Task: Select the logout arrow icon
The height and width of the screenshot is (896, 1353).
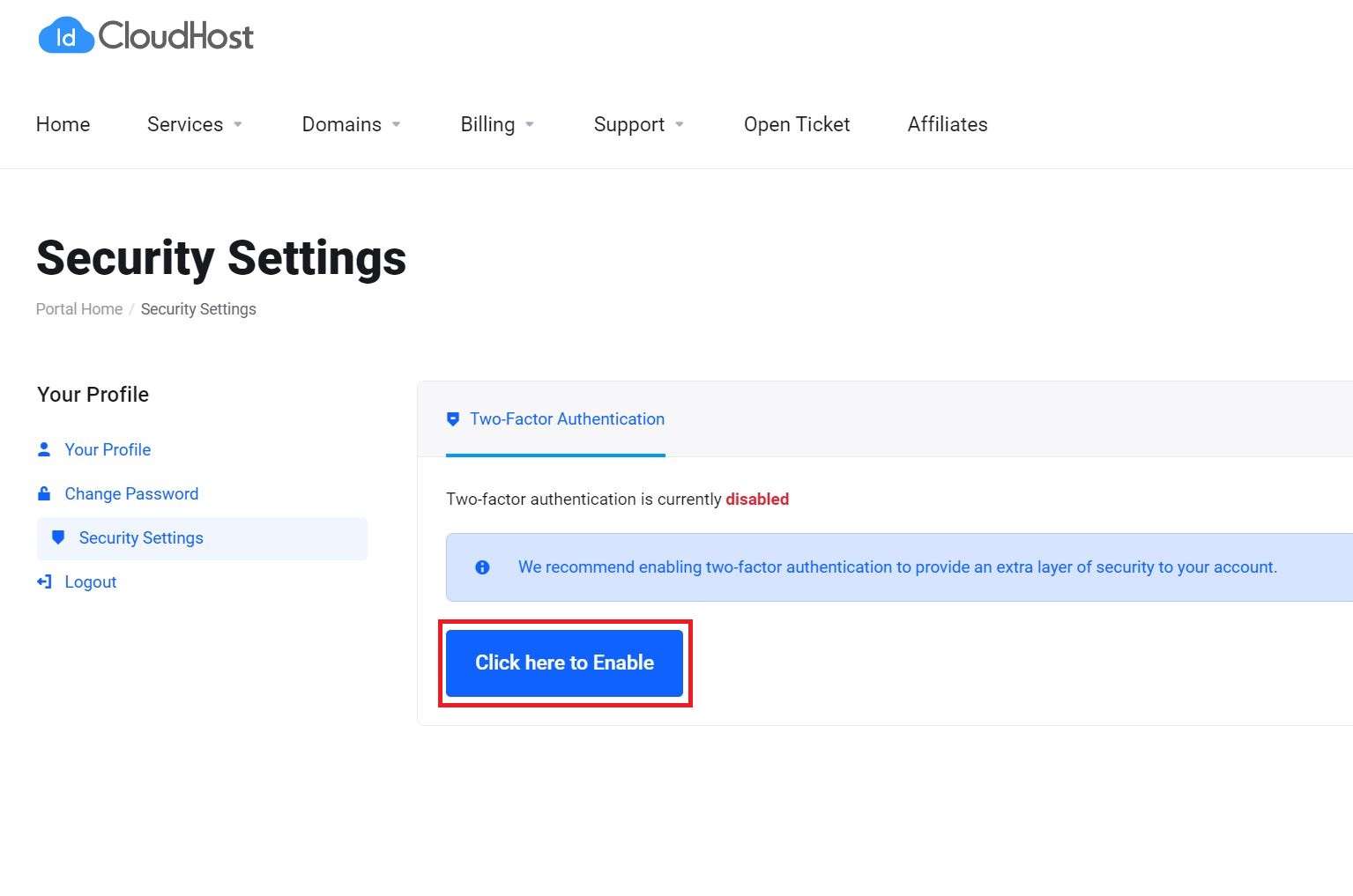Action: tap(45, 581)
